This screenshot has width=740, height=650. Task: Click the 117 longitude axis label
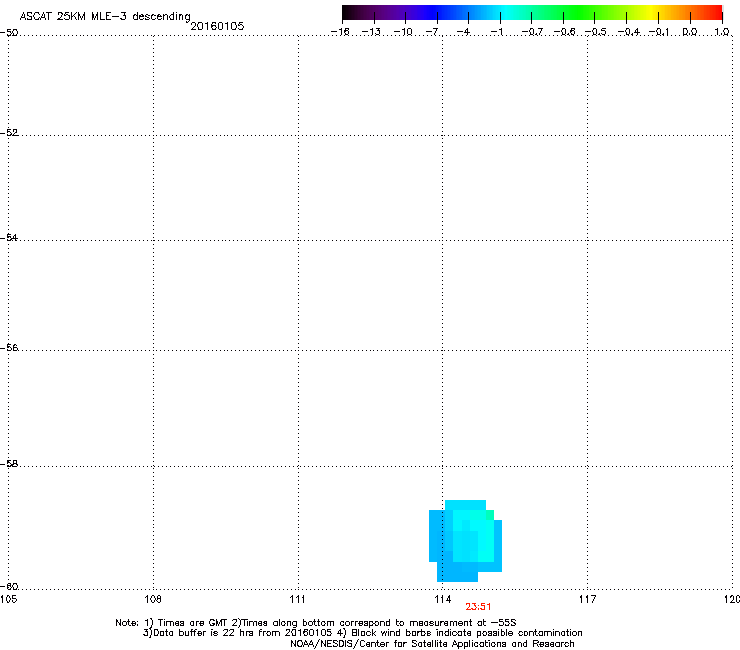click(x=588, y=599)
